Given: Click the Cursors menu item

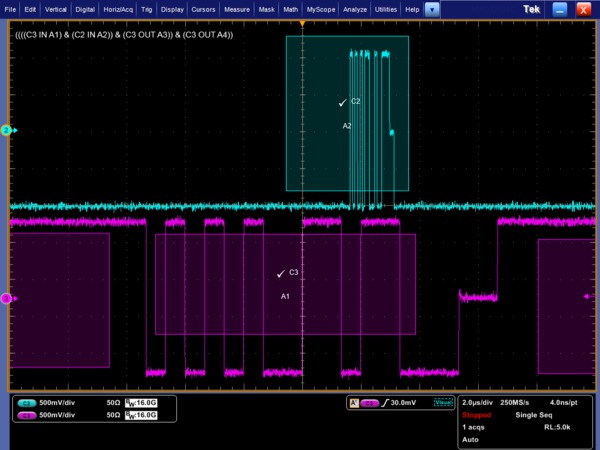Looking at the screenshot, I should (205, 9).
